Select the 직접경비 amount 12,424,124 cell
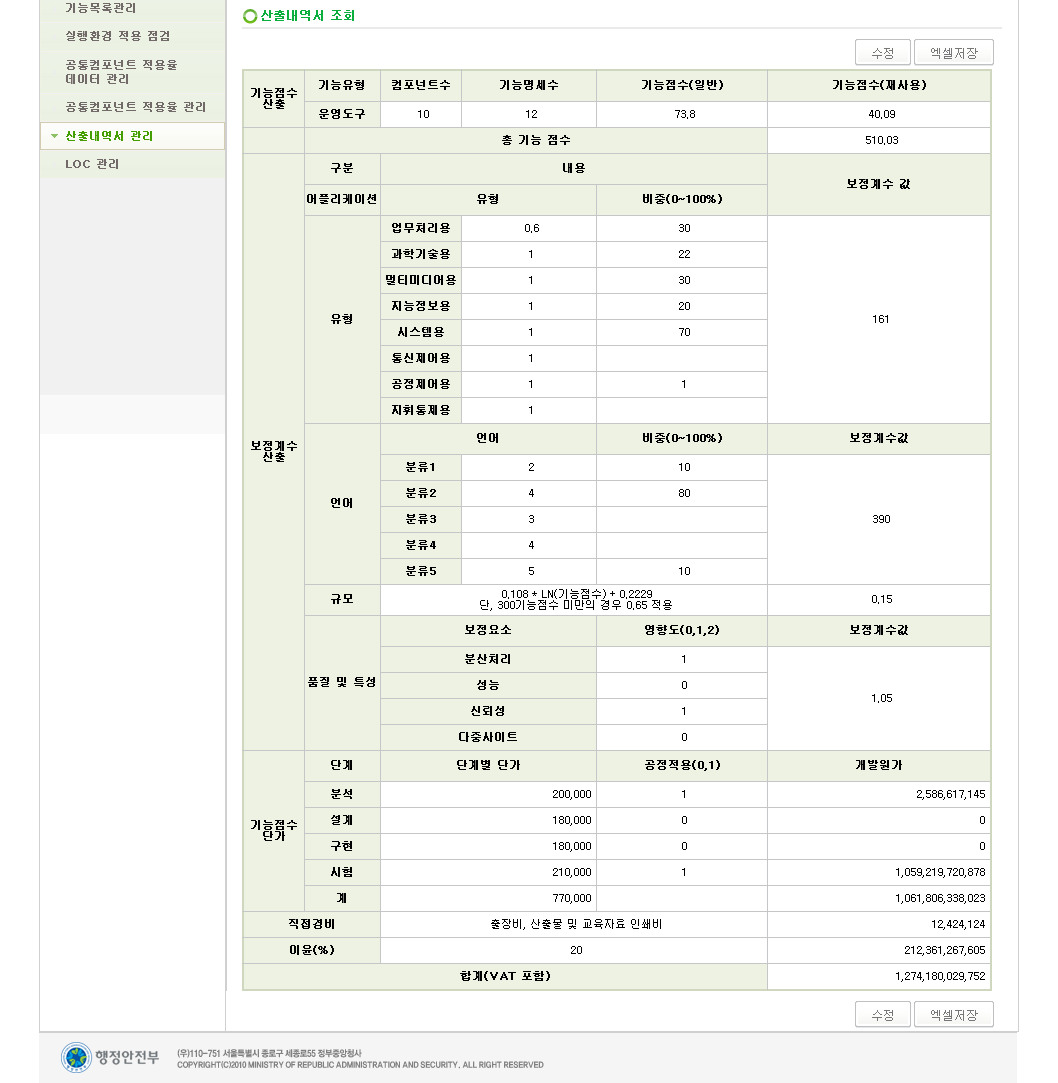 click(x=879, y=924)
